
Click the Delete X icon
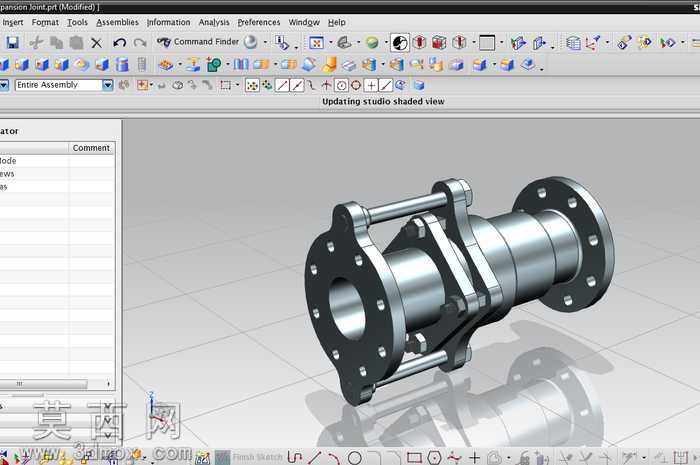coord(96,43)
